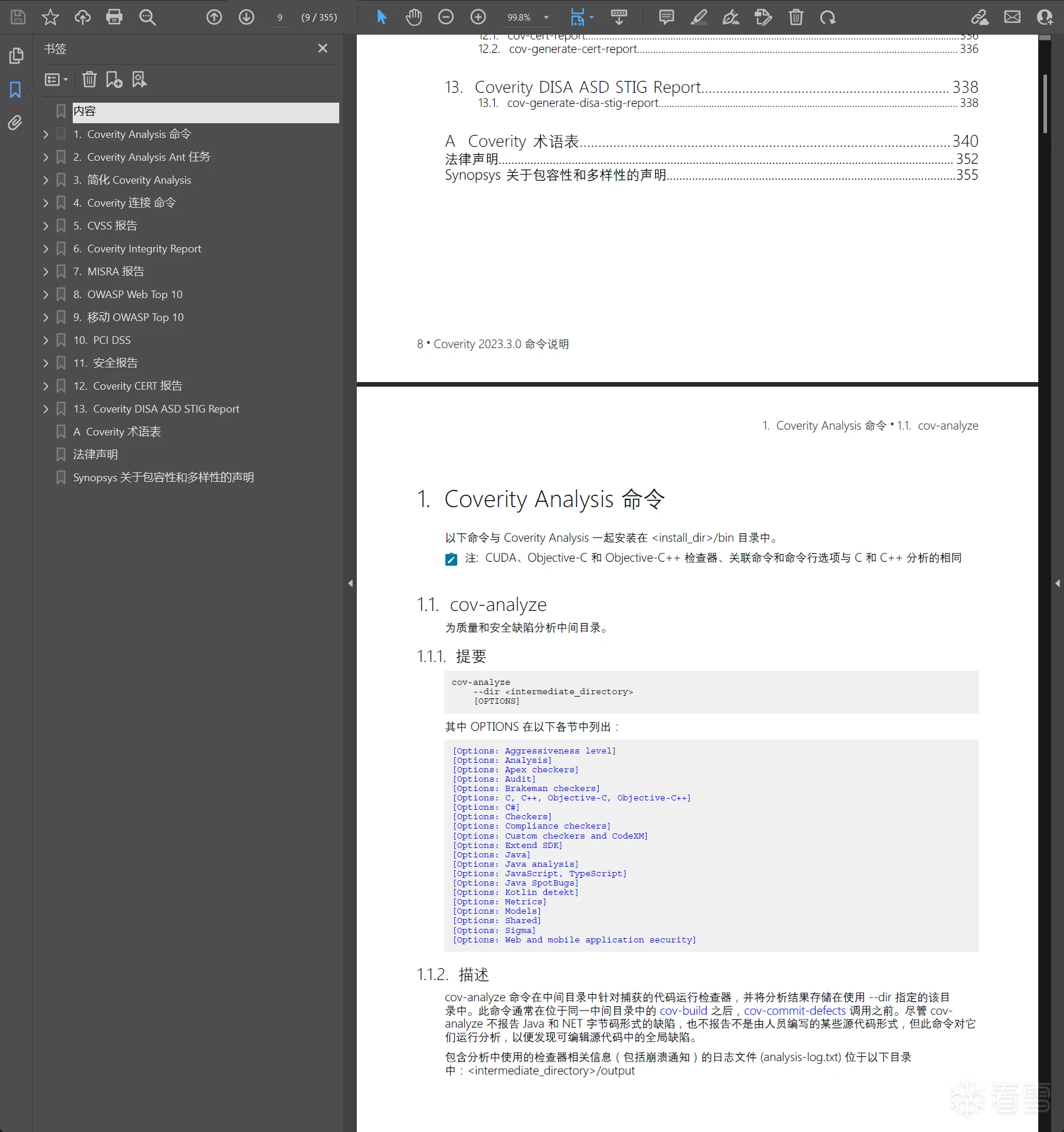The image size is (1064, 1132).
Task: Collapse left panel with the arrow handle
Action: point(350,583)
